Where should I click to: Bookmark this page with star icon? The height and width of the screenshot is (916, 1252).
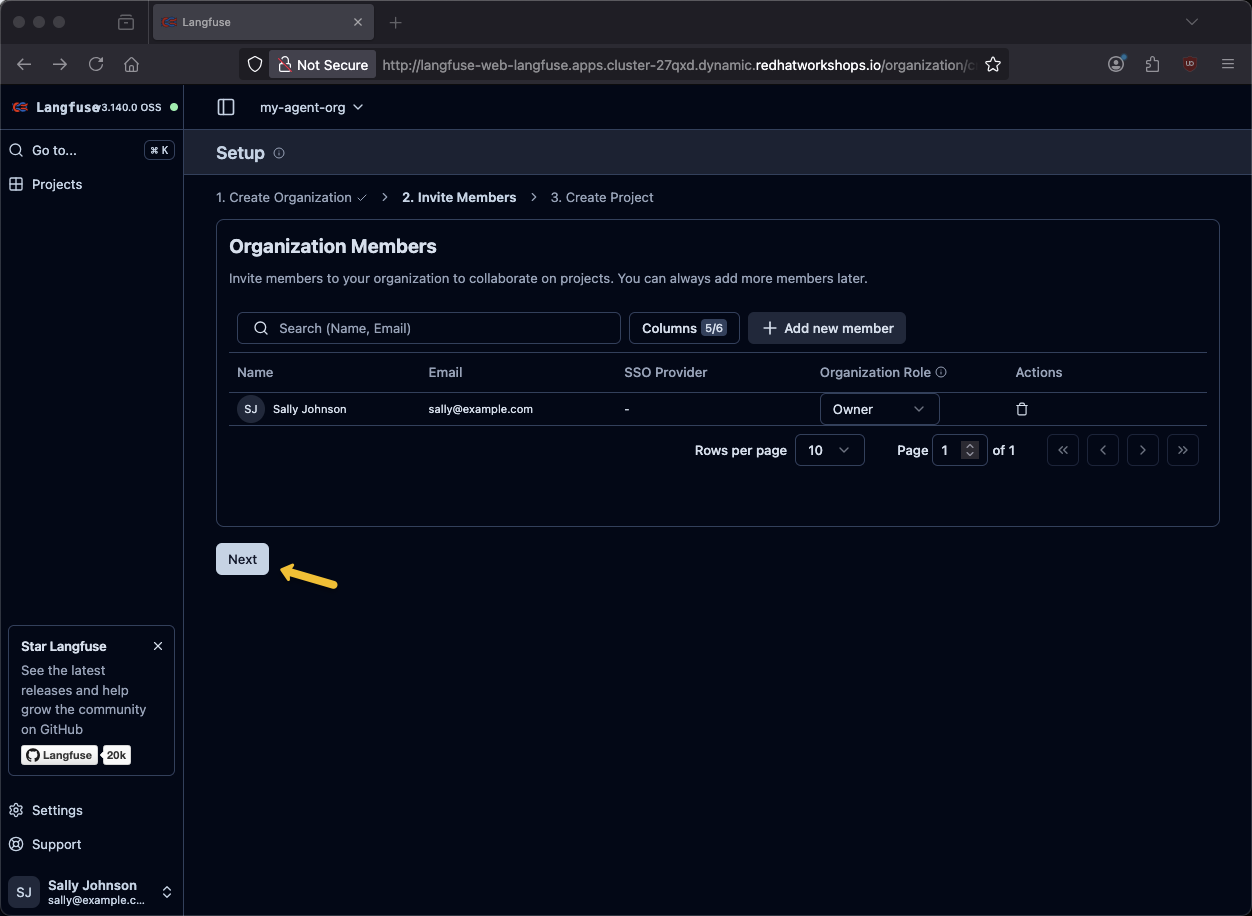993,64
